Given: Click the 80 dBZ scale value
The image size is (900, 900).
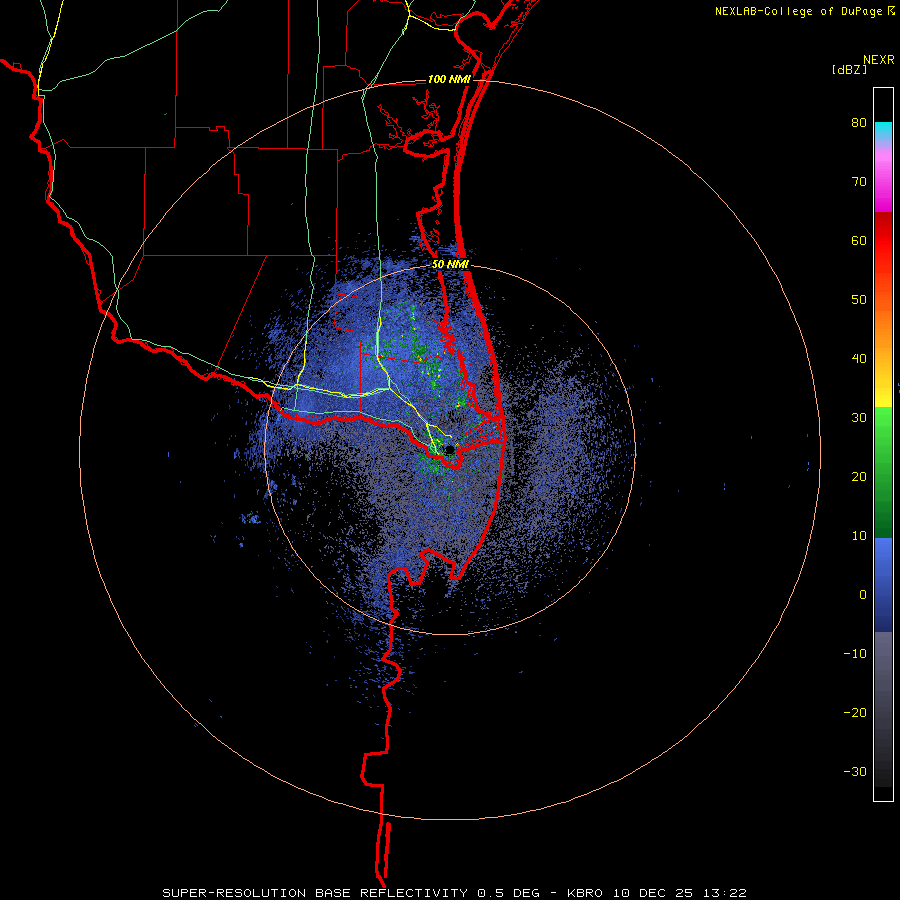Looking at the screenshot, I should [859, 123].
